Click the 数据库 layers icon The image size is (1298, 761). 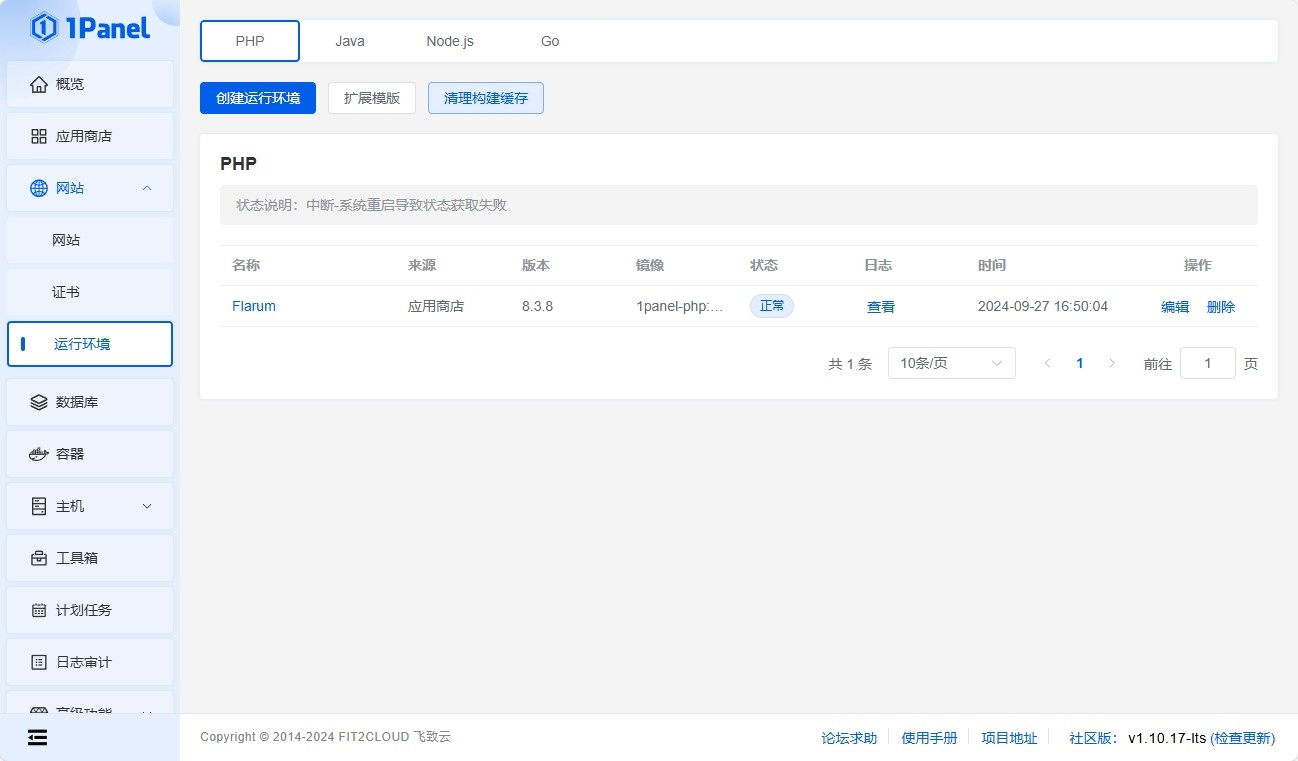[39, 402]
